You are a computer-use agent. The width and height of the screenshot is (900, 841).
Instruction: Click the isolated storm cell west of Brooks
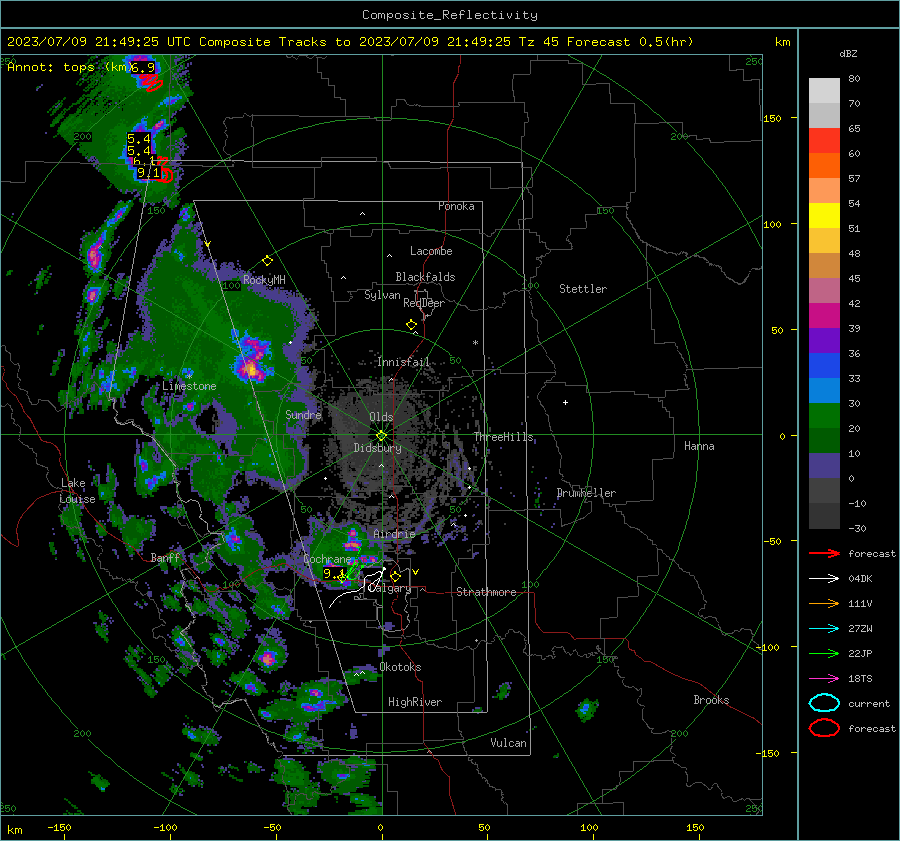point(586,710)
